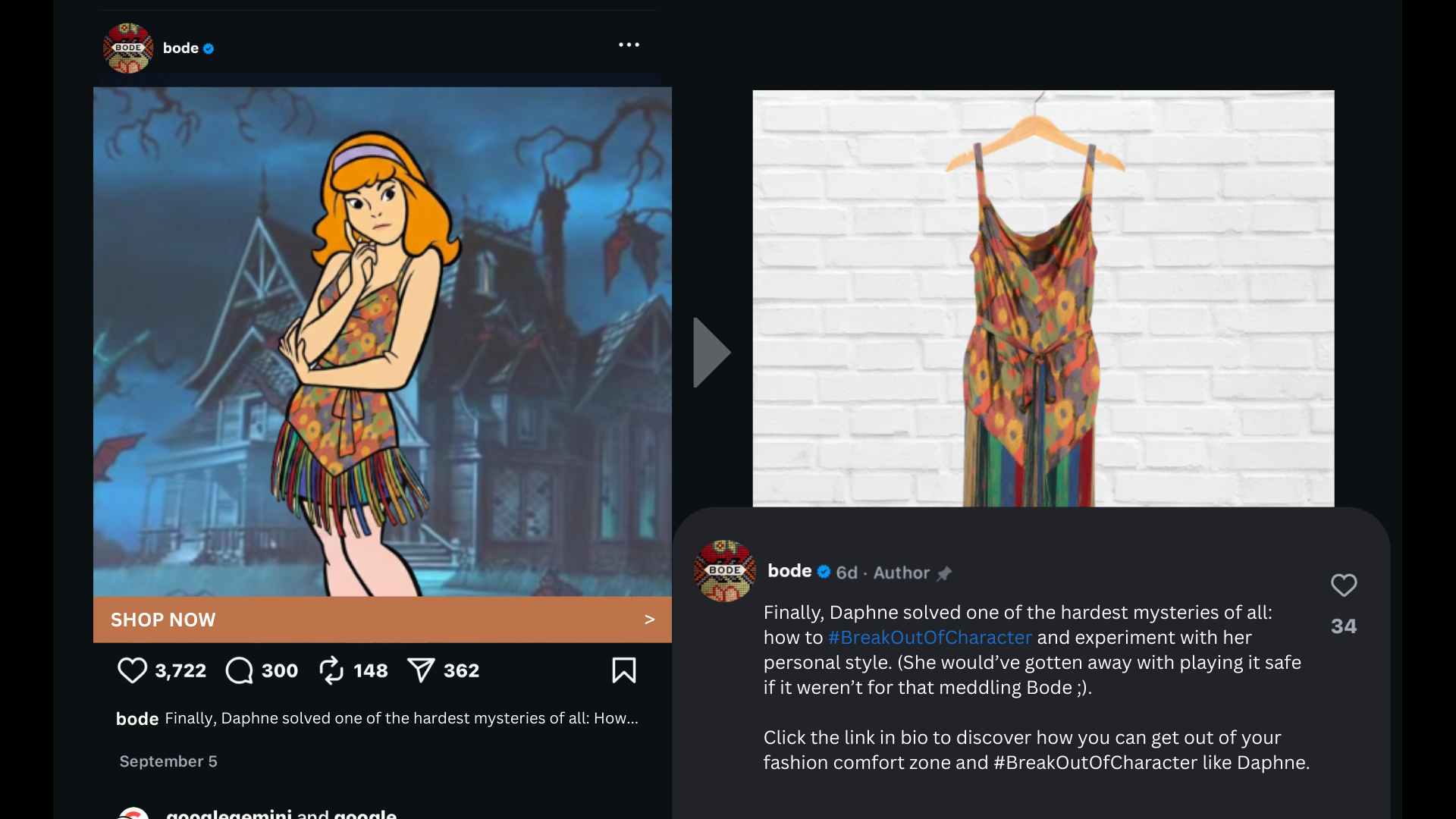Open the three-dot post options menu
Viewport: 1456px width, 819px height.
click(x=629, y=45)
